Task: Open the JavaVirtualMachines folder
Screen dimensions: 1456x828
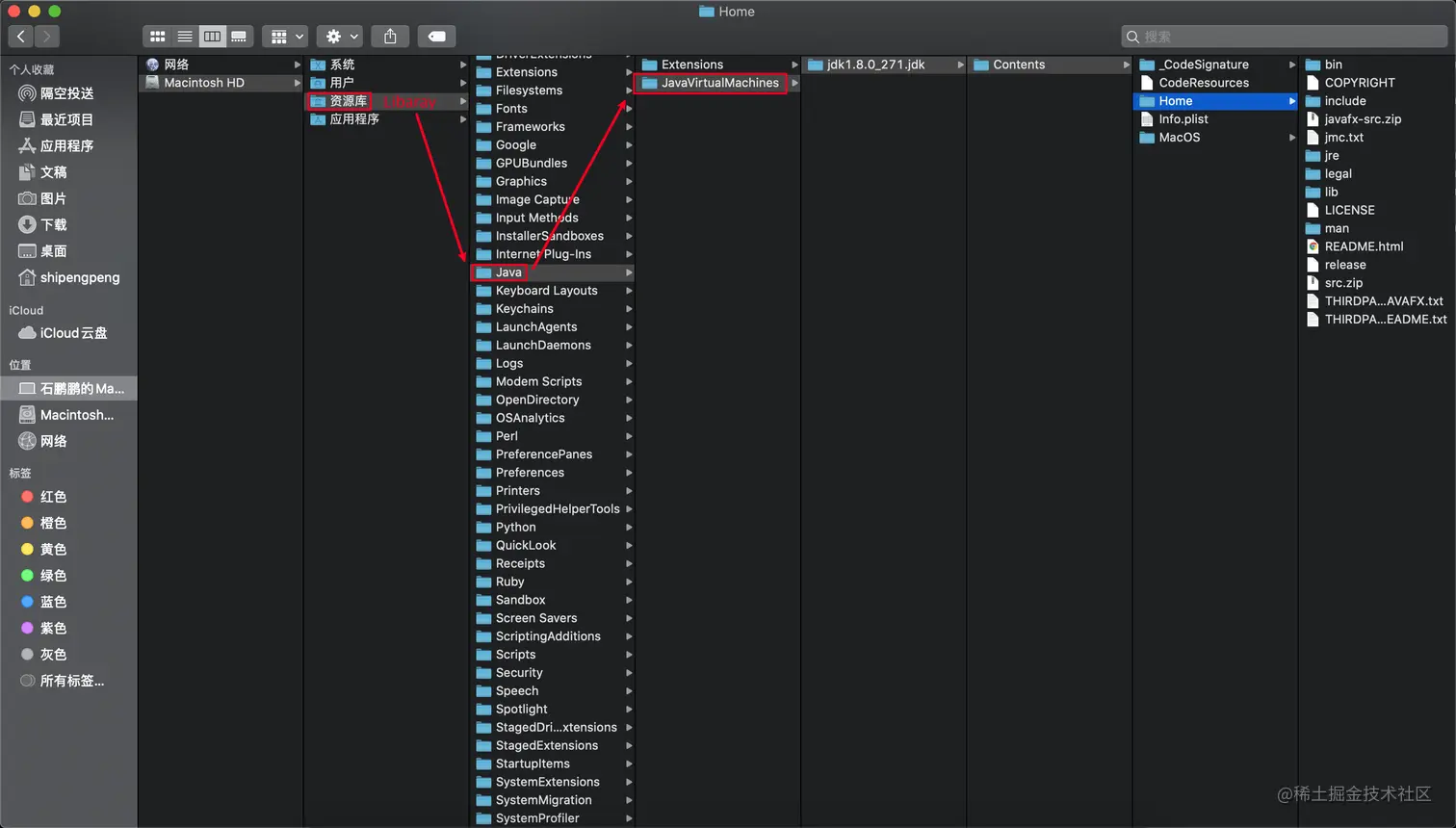Action: pyautogui.click(x=719, y=83)
